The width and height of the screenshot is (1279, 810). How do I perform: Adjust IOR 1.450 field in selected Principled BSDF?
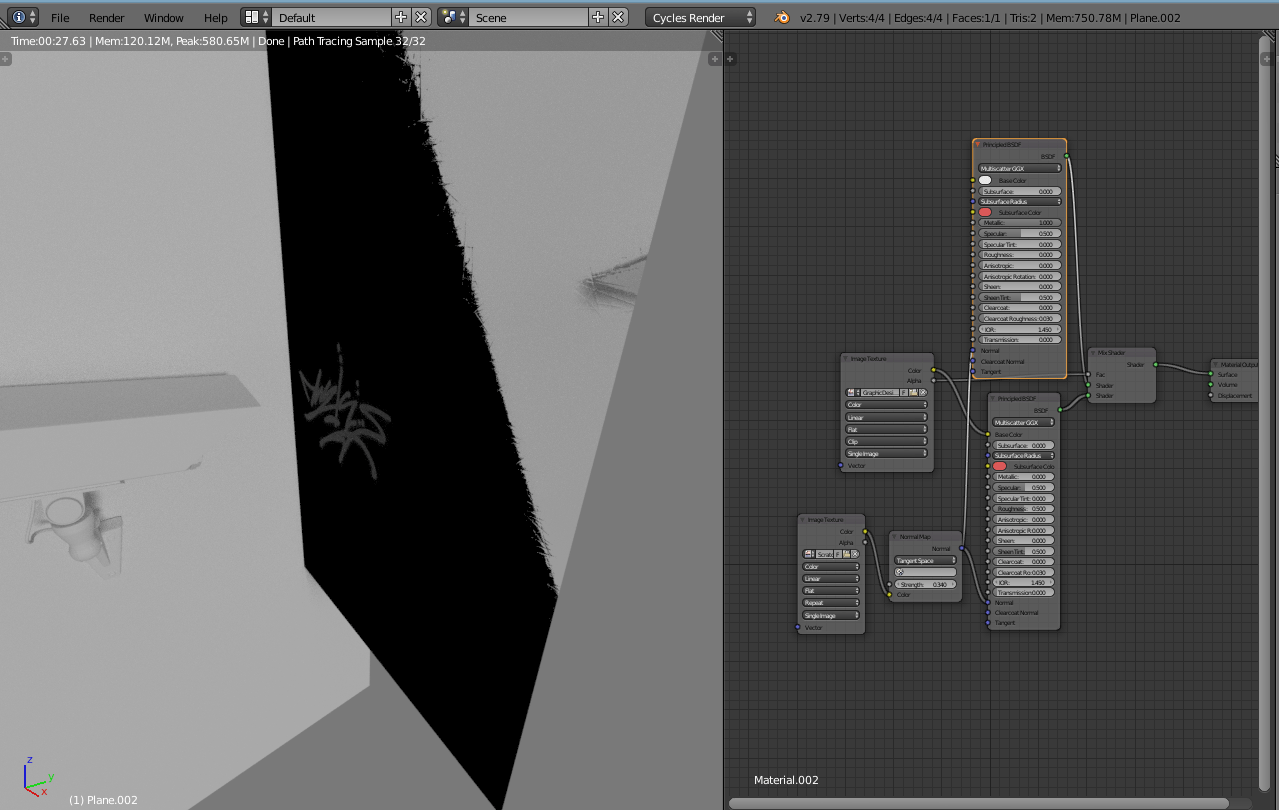tap(1019, 329)
